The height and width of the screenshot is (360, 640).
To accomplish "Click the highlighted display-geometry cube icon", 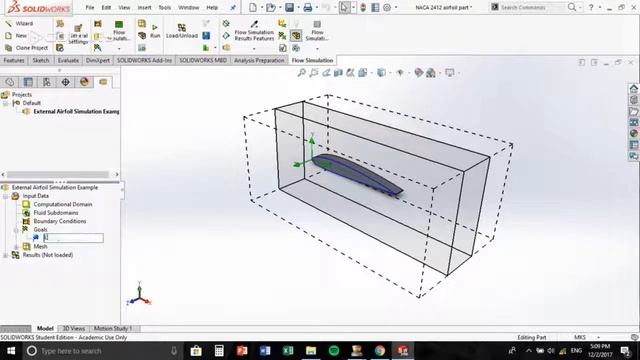I will (x=296, y=36).
